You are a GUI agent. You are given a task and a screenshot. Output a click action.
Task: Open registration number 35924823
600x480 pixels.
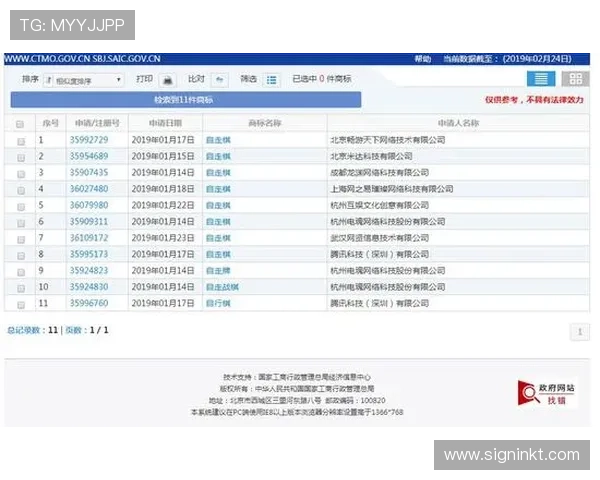tap(89, 271)
